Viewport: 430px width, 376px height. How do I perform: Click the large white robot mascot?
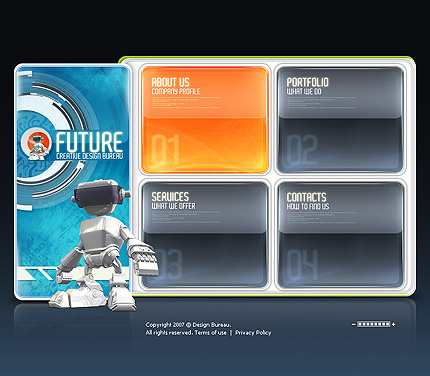pos(103,246)
